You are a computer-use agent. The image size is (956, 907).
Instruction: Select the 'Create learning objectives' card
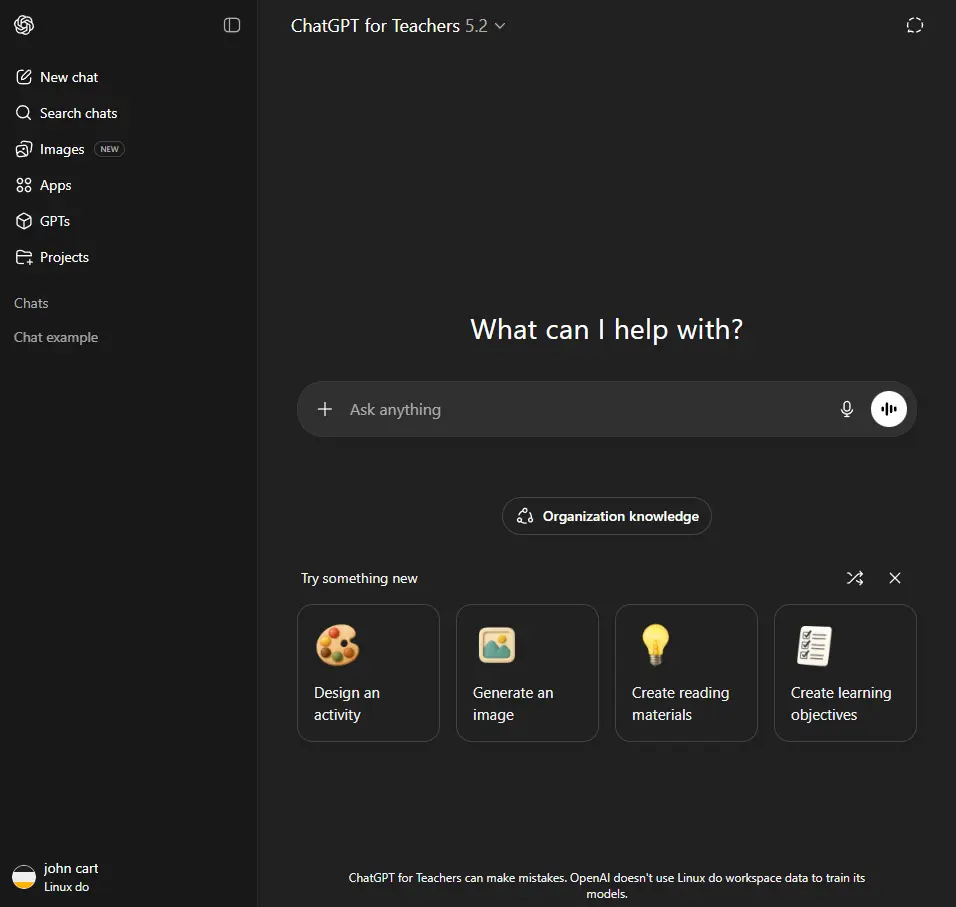coord(845,673)
